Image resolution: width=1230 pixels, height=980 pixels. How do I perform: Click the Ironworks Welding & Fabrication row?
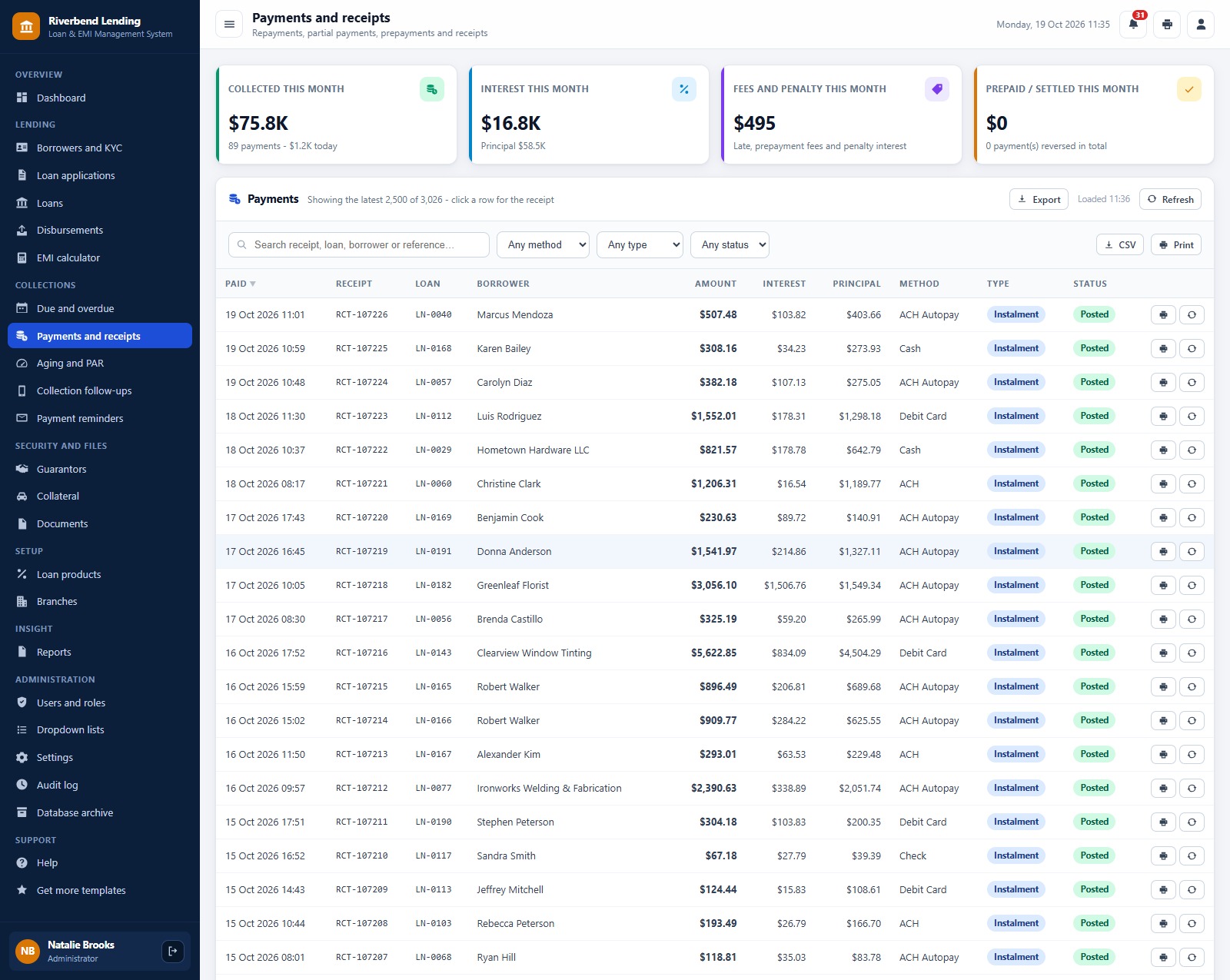(715, 789)
